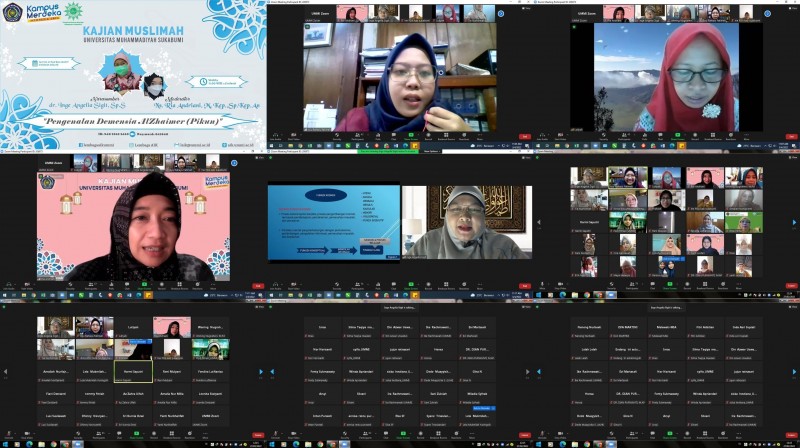Click Share Screen in red-hijab speaker window
This screenshot has width=800, height=448.
678,137
